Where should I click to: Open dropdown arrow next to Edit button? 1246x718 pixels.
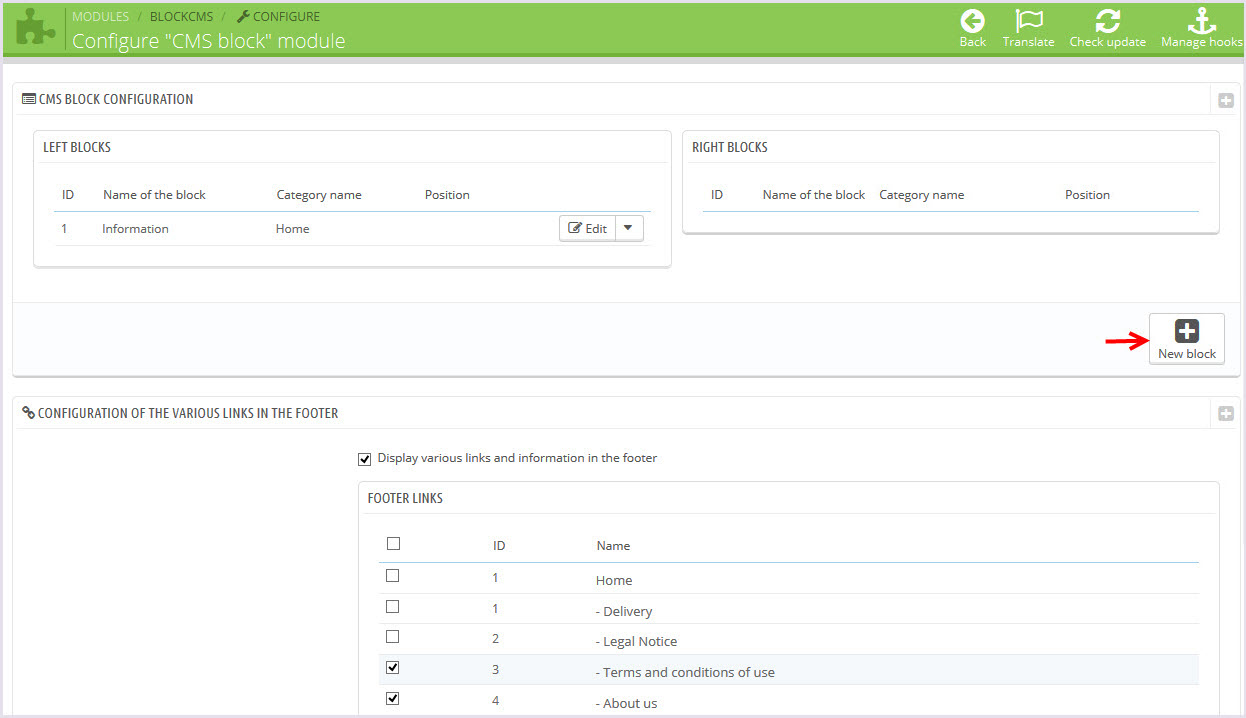click(x=628, y=228)
